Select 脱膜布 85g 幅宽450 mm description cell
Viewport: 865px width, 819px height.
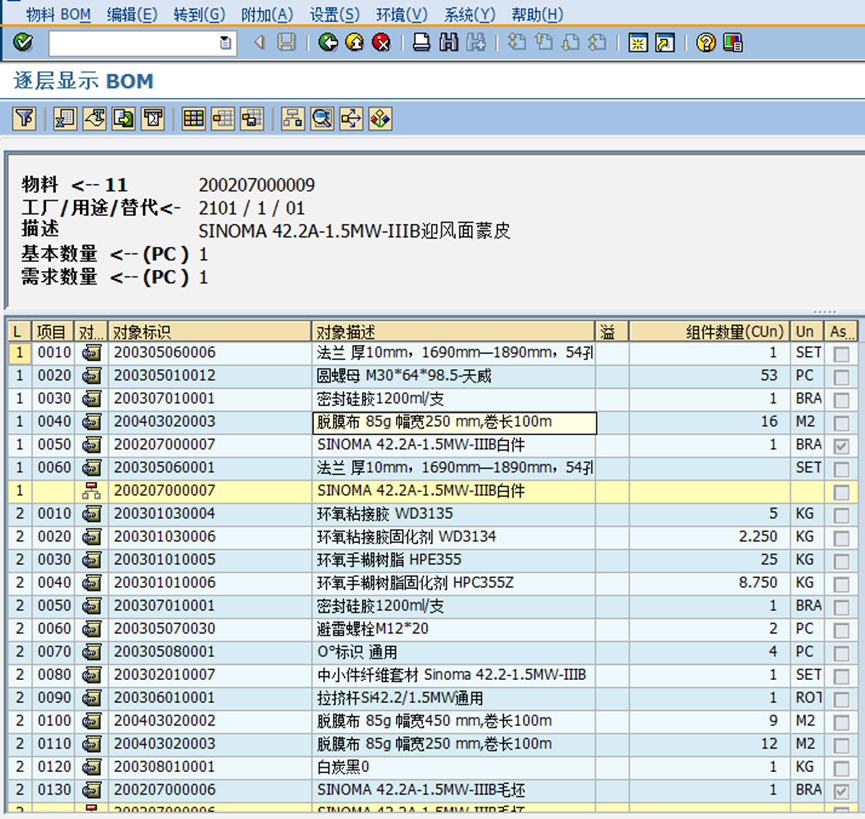[x=453, y=721]
